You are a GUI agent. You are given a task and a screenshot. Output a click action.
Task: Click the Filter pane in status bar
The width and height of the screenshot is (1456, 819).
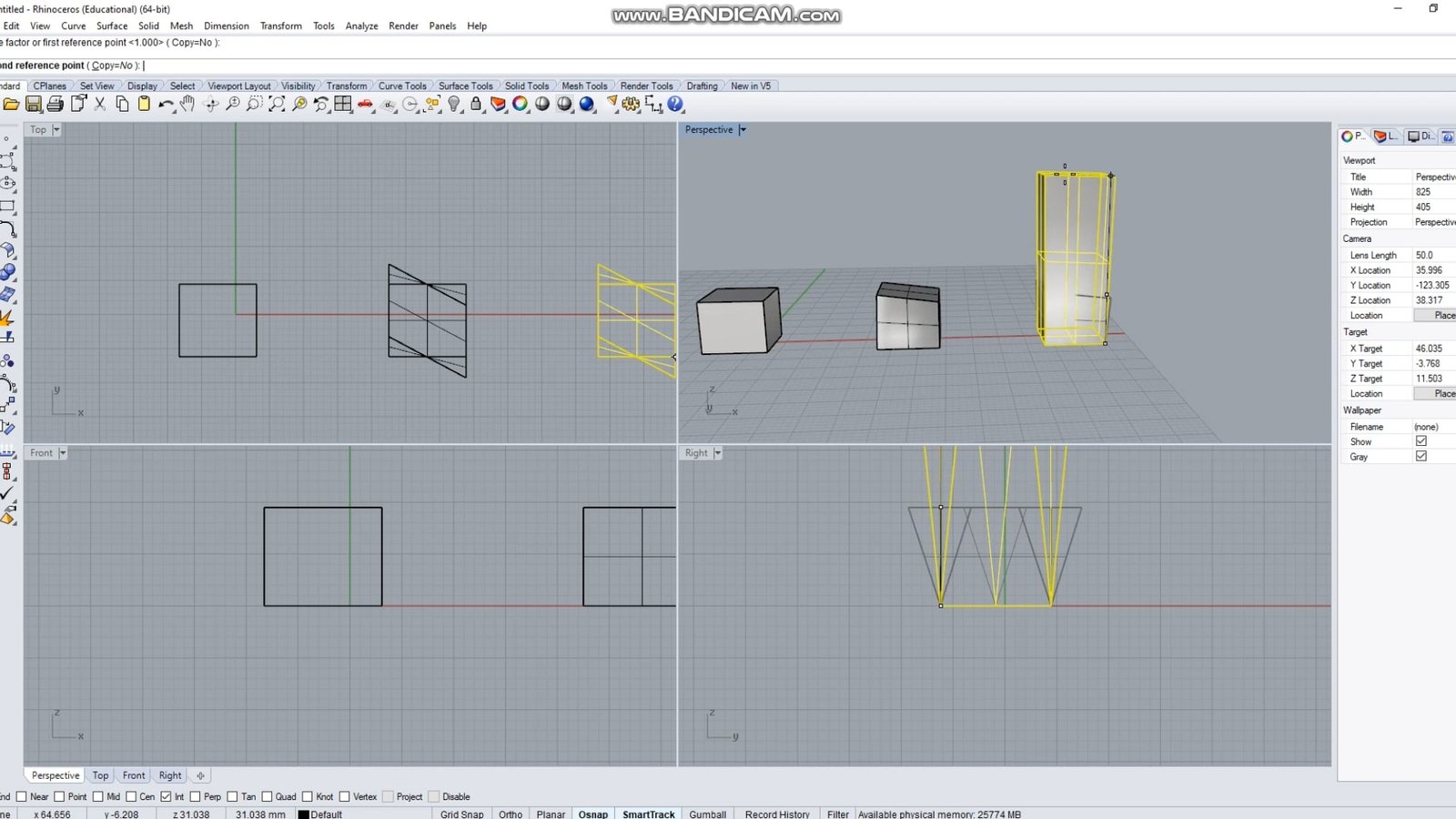(837, 814)
